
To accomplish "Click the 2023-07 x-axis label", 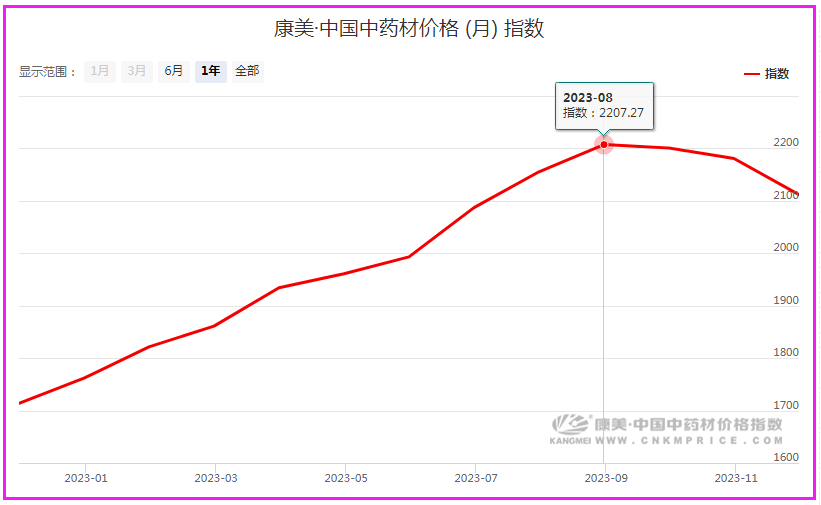I will coord(476,478).
